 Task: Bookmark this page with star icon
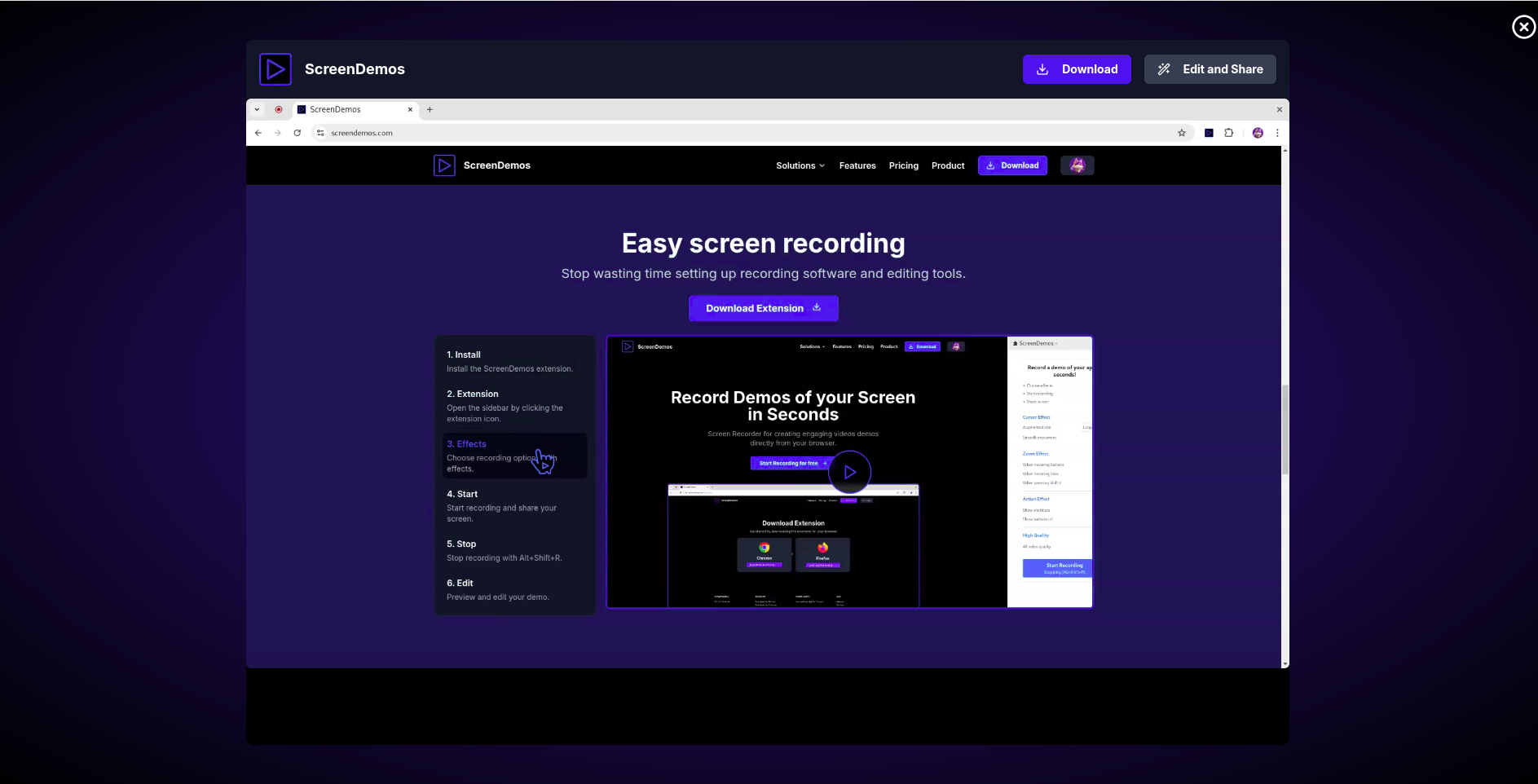click(x=1182, y=133)
